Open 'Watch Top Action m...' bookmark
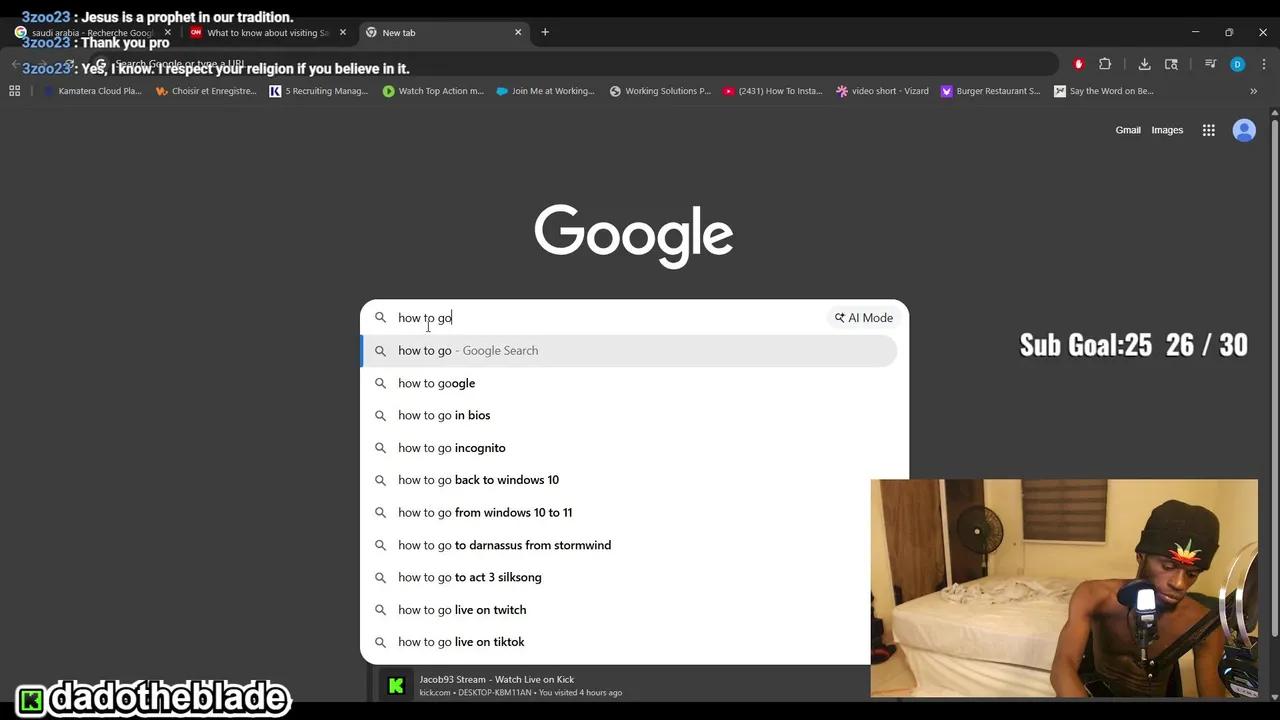1280x720 pixels. 433,91
